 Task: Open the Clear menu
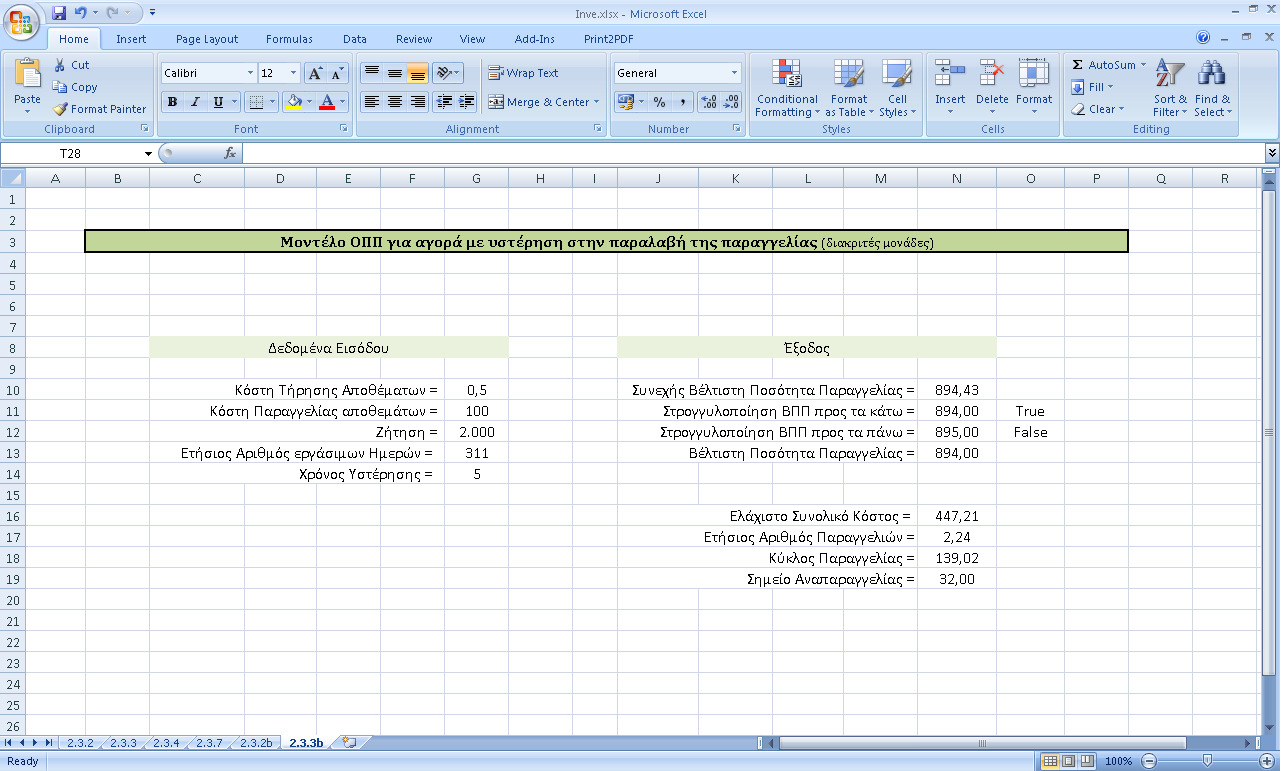point(1098,109)
